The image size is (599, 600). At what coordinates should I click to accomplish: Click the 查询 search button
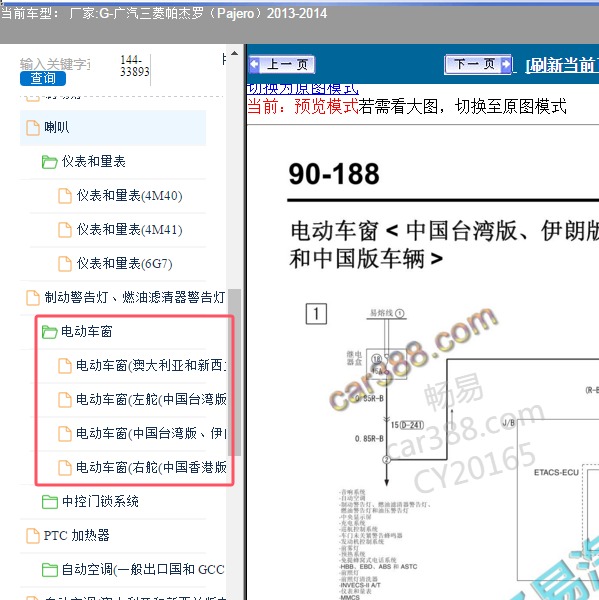coord(43,78)
